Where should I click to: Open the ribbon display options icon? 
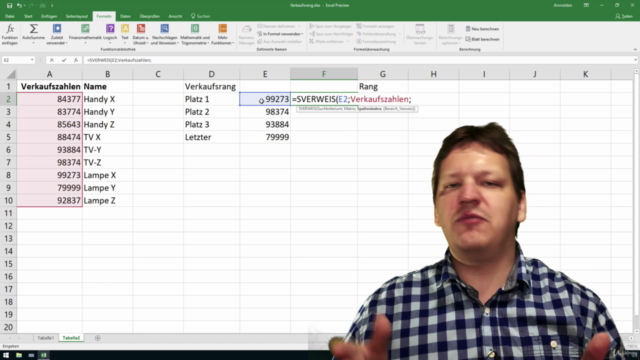[586, 5]
